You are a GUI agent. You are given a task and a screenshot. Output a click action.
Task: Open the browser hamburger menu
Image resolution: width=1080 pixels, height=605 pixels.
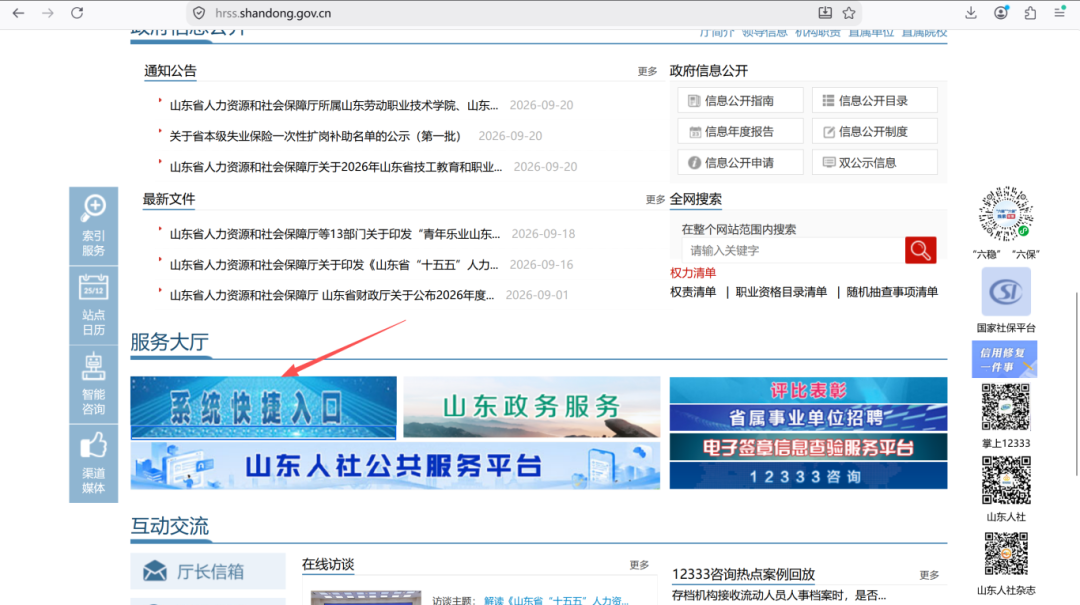click(x=1059, y=13)
